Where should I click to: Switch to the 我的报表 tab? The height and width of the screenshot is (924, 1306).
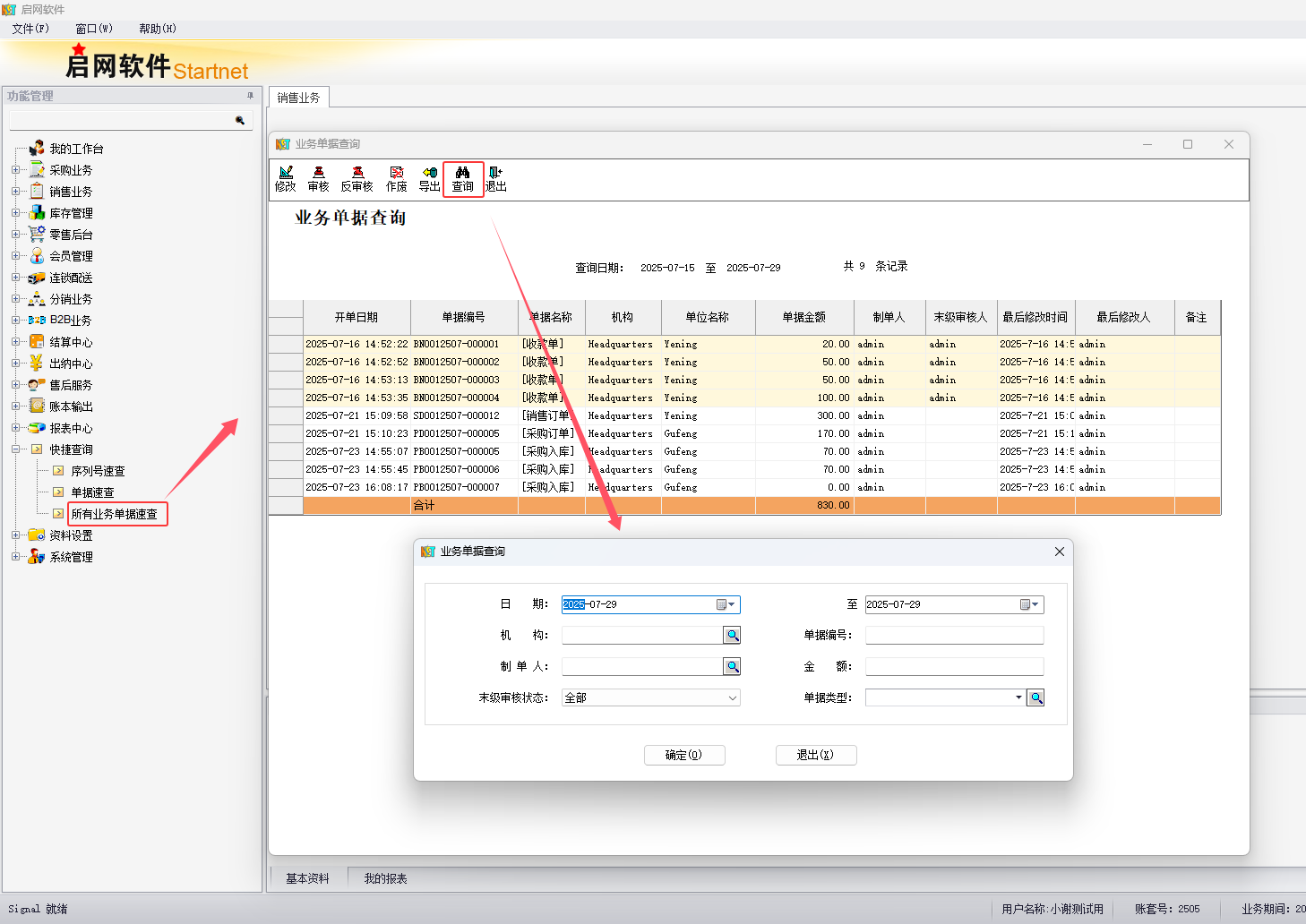coord(385,878)
